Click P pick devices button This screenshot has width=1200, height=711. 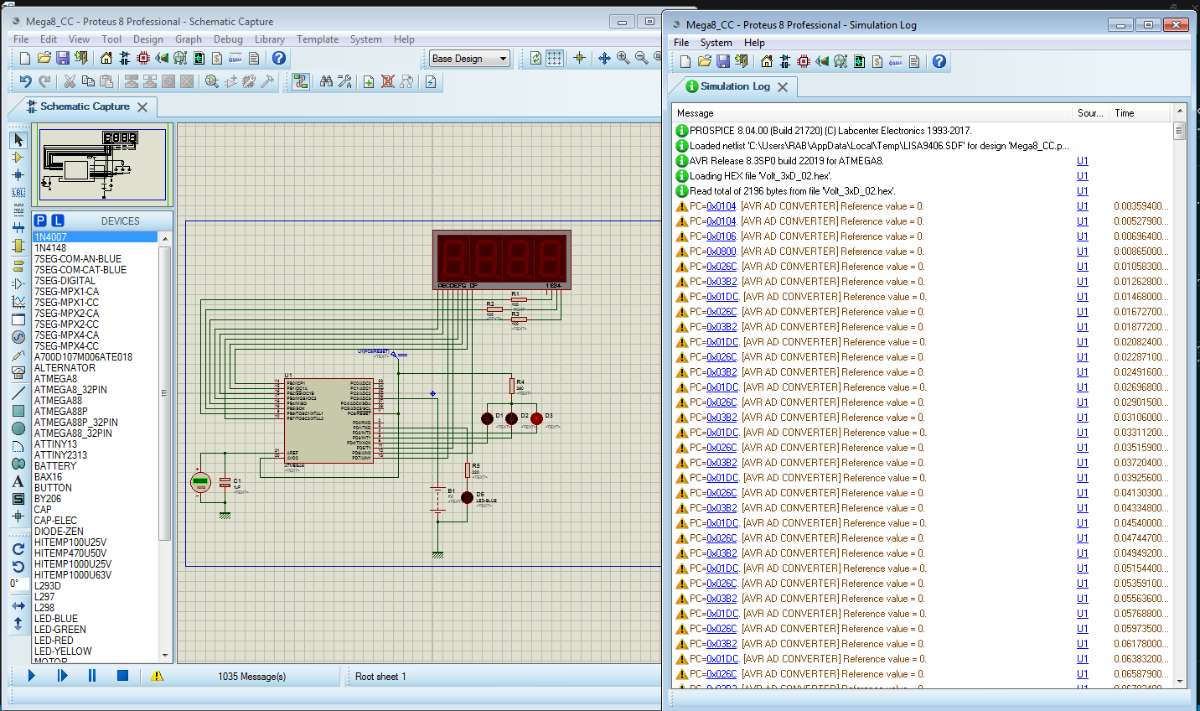41,220
